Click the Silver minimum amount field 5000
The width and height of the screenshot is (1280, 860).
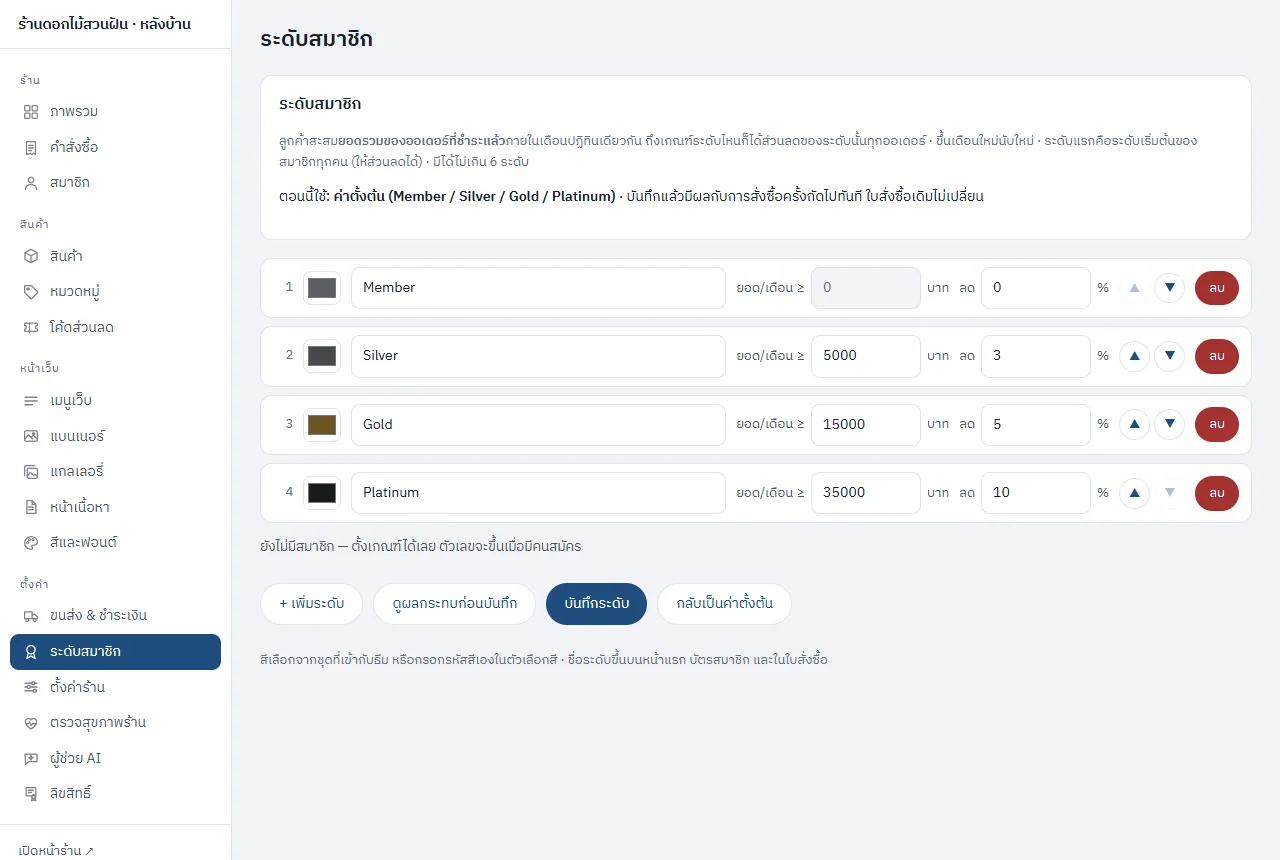866,356
